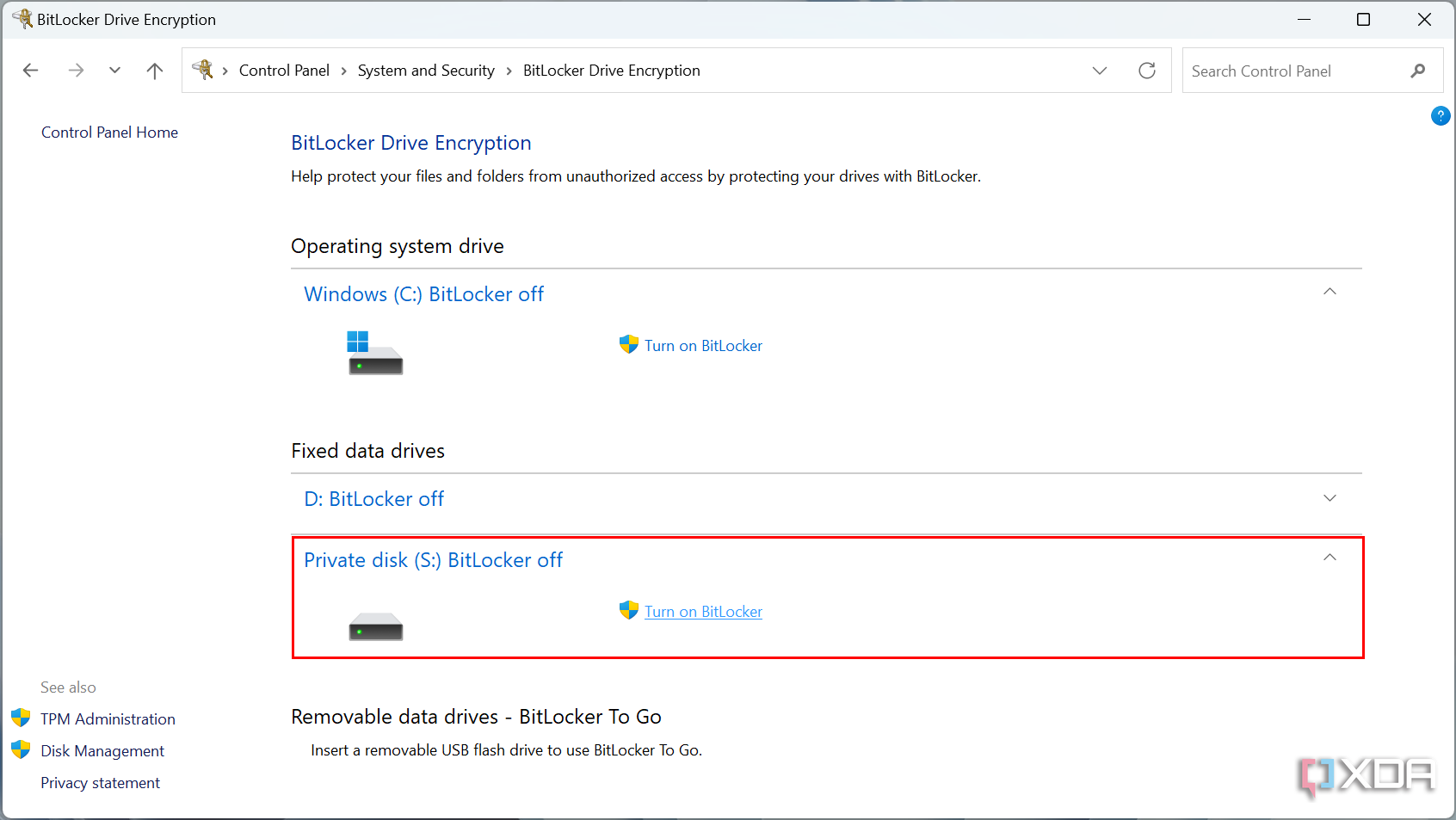This screenshot has width=1456, height=820.
Task: Click the D: BitLocker off heading
Action: [x=374, y=499]
